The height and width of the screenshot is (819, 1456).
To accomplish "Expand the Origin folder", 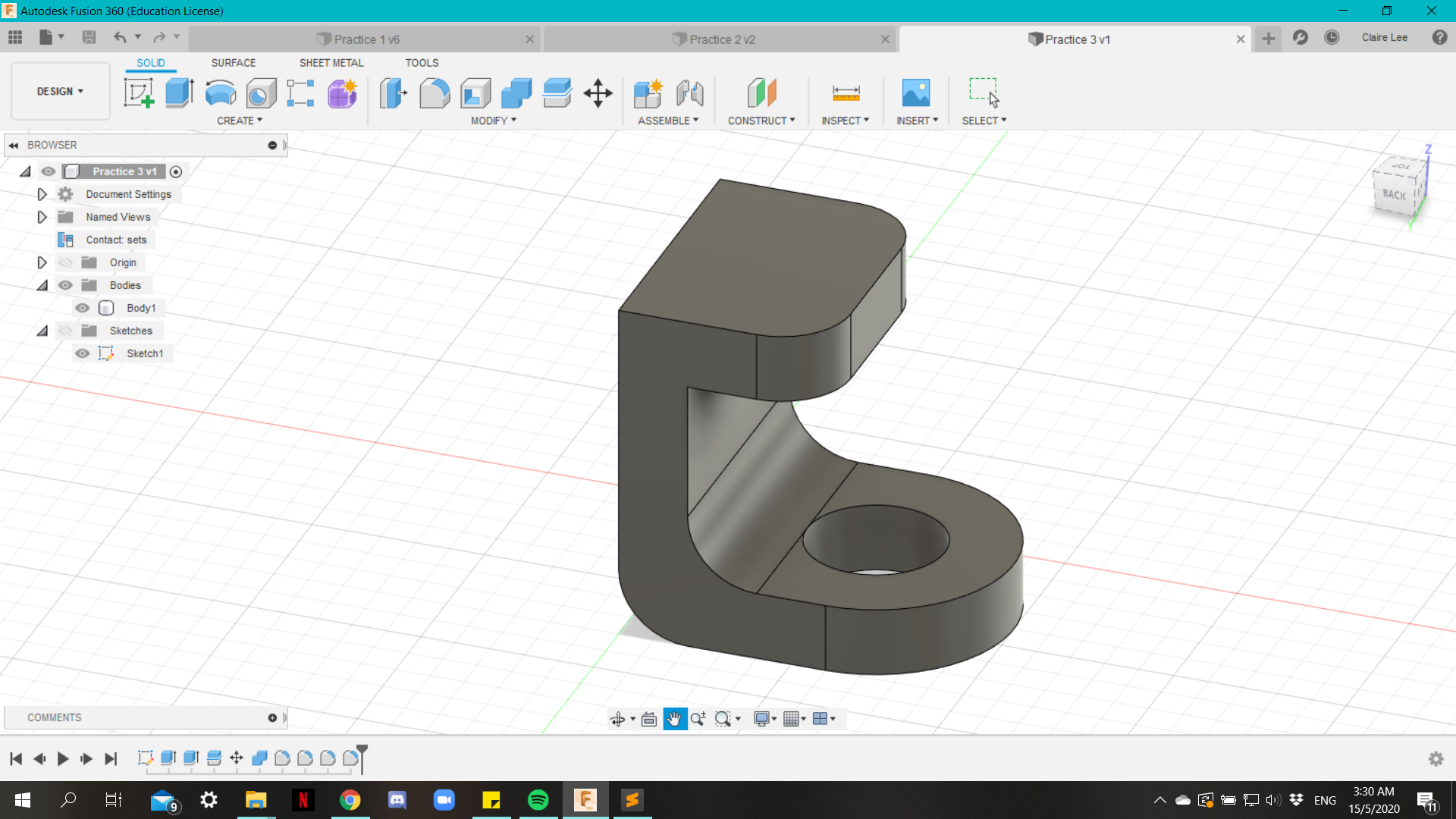I will [42, 262].
